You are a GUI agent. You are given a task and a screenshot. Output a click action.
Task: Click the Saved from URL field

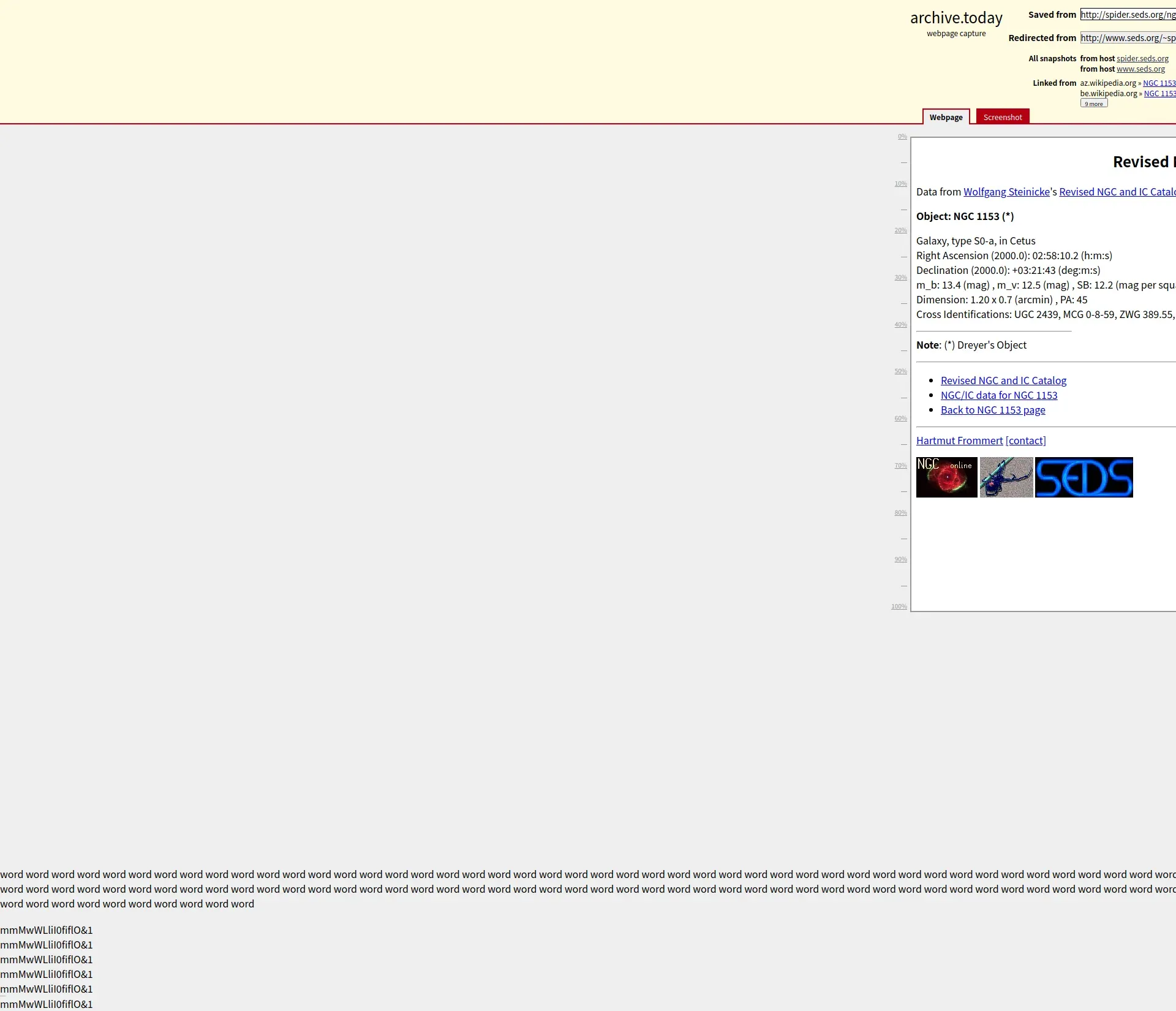(x=1127, y=15)
